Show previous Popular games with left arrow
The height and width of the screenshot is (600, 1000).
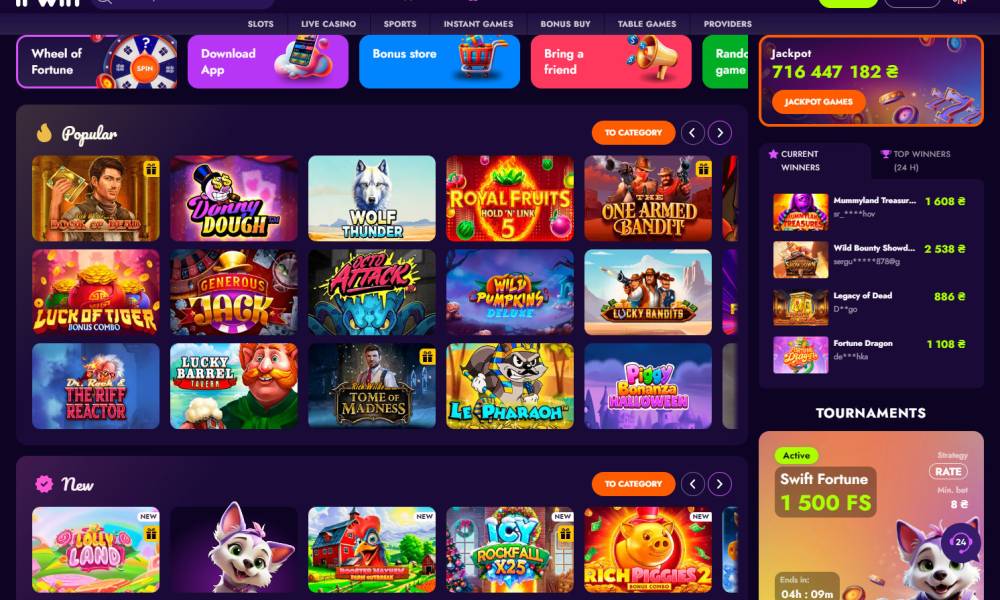pyautogui.click(x=693, y=133)
